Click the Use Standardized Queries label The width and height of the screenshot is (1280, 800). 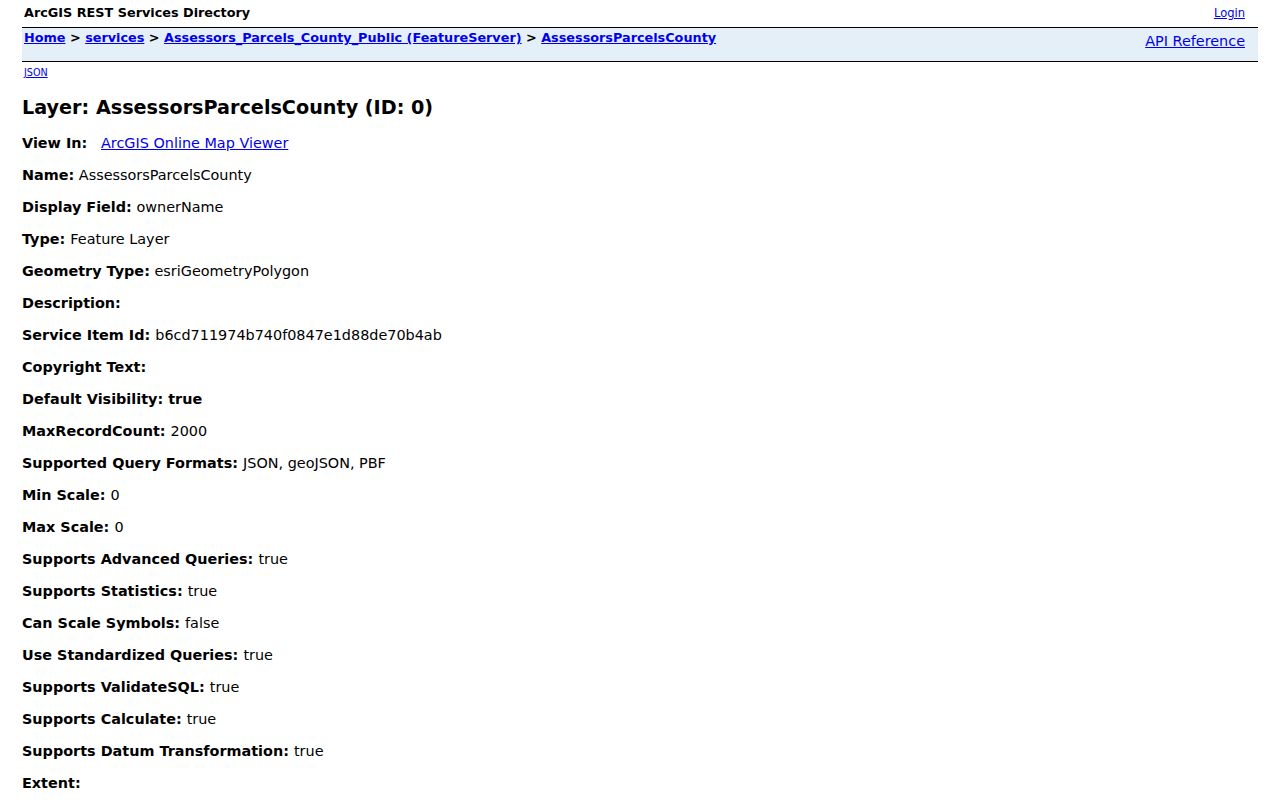[x=130, y=655]
